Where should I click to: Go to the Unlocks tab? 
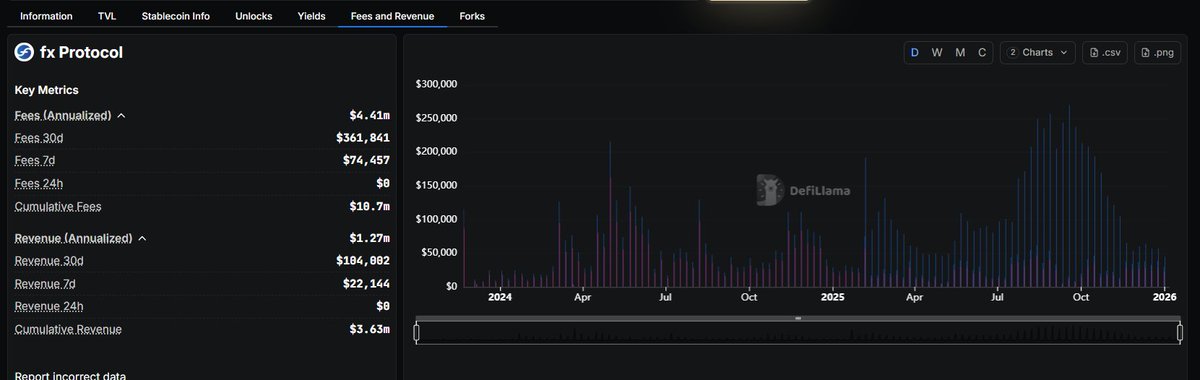point(254,17)
